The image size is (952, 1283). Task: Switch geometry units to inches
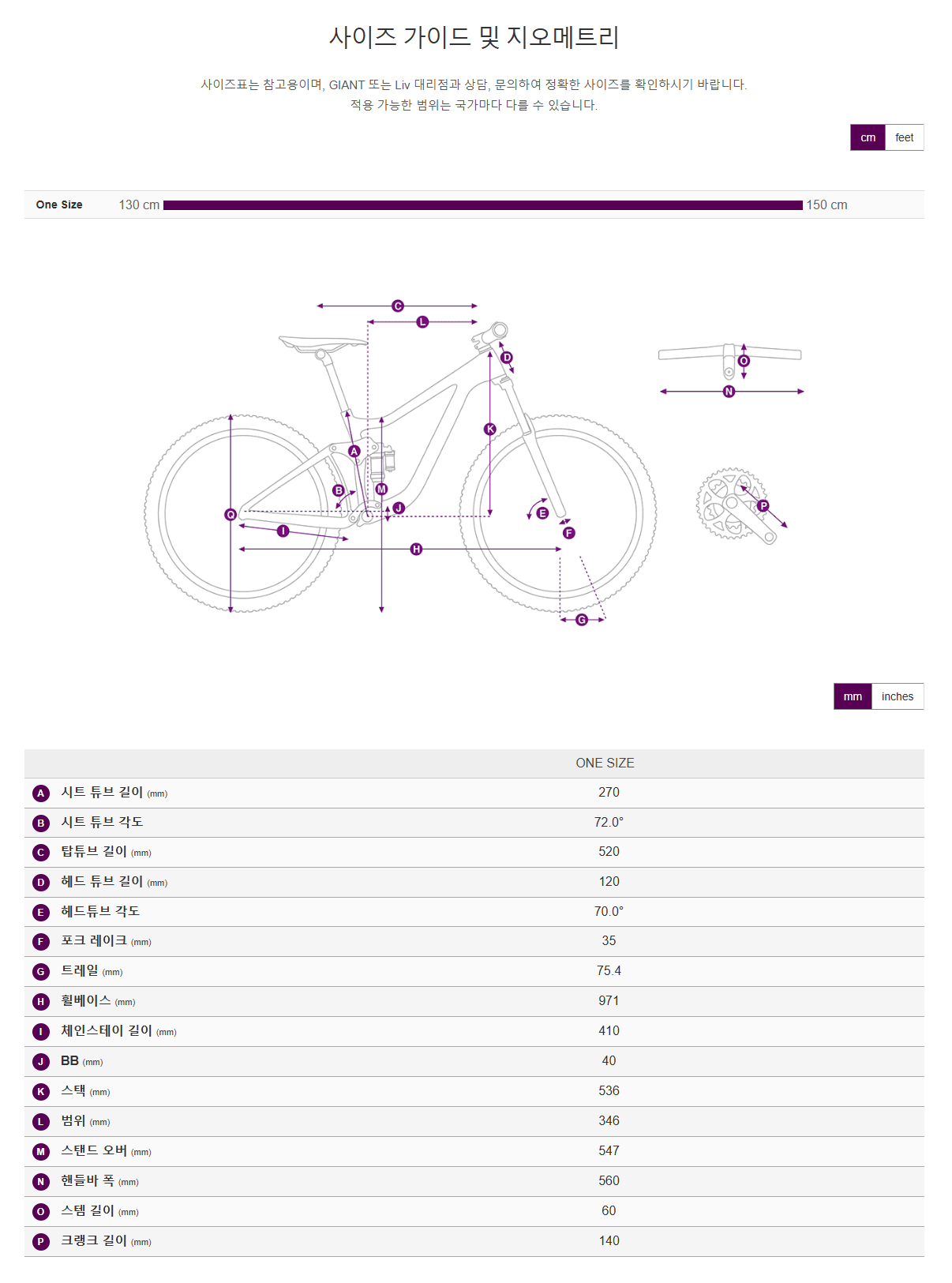[x=897, y=696]
